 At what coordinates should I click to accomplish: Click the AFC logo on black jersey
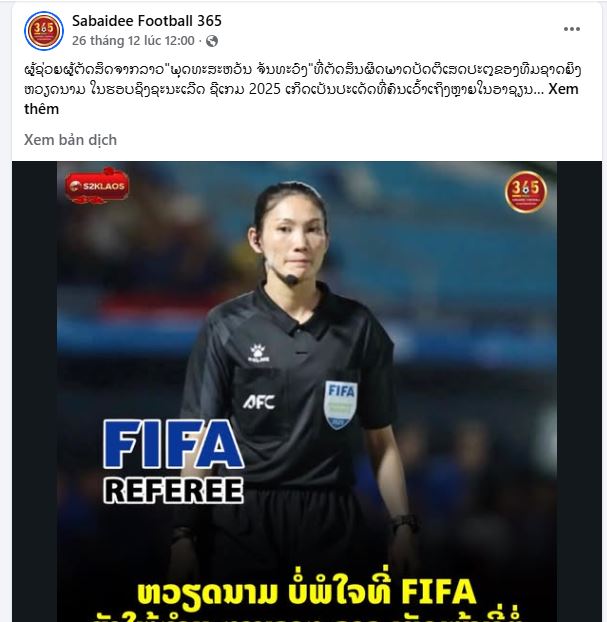259,402
